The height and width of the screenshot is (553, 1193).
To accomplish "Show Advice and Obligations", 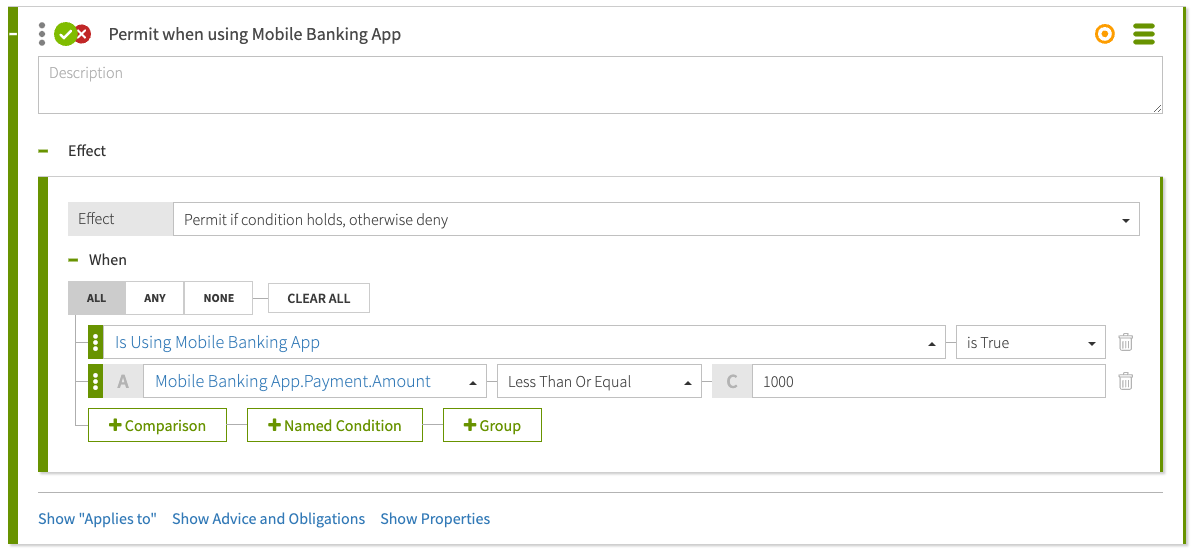I will [268, 519].
